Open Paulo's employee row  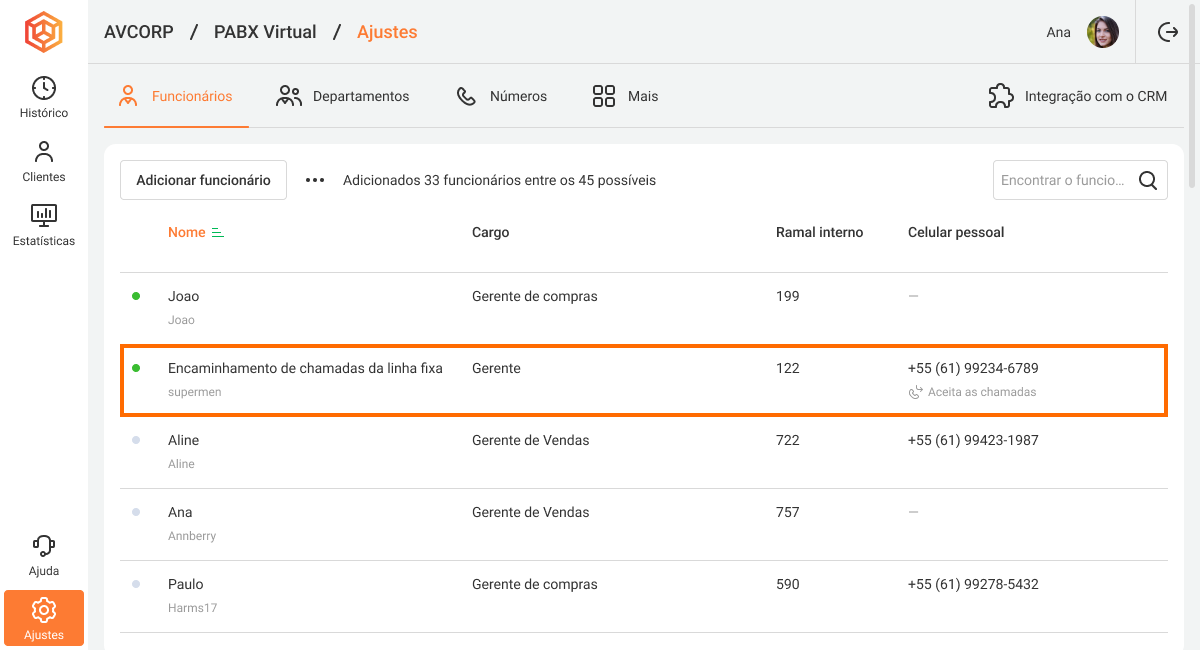point(186,584)
